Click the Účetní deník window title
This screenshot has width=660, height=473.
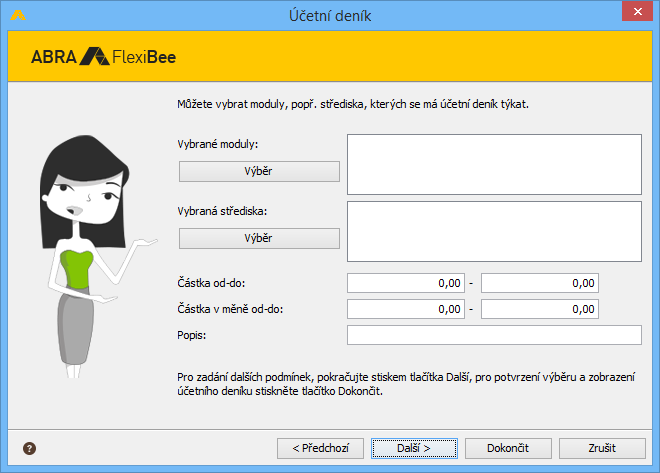point(330,16)
